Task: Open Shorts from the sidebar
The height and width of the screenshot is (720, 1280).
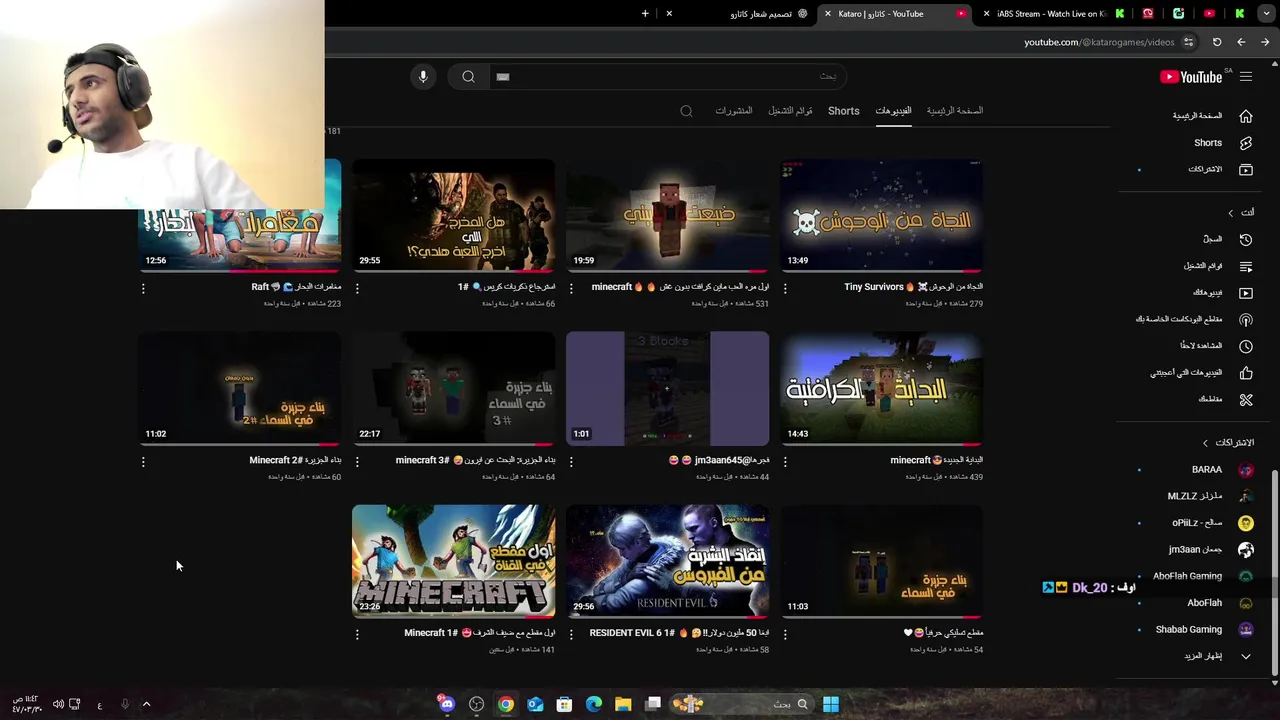Action: (x=1208, y=143)
